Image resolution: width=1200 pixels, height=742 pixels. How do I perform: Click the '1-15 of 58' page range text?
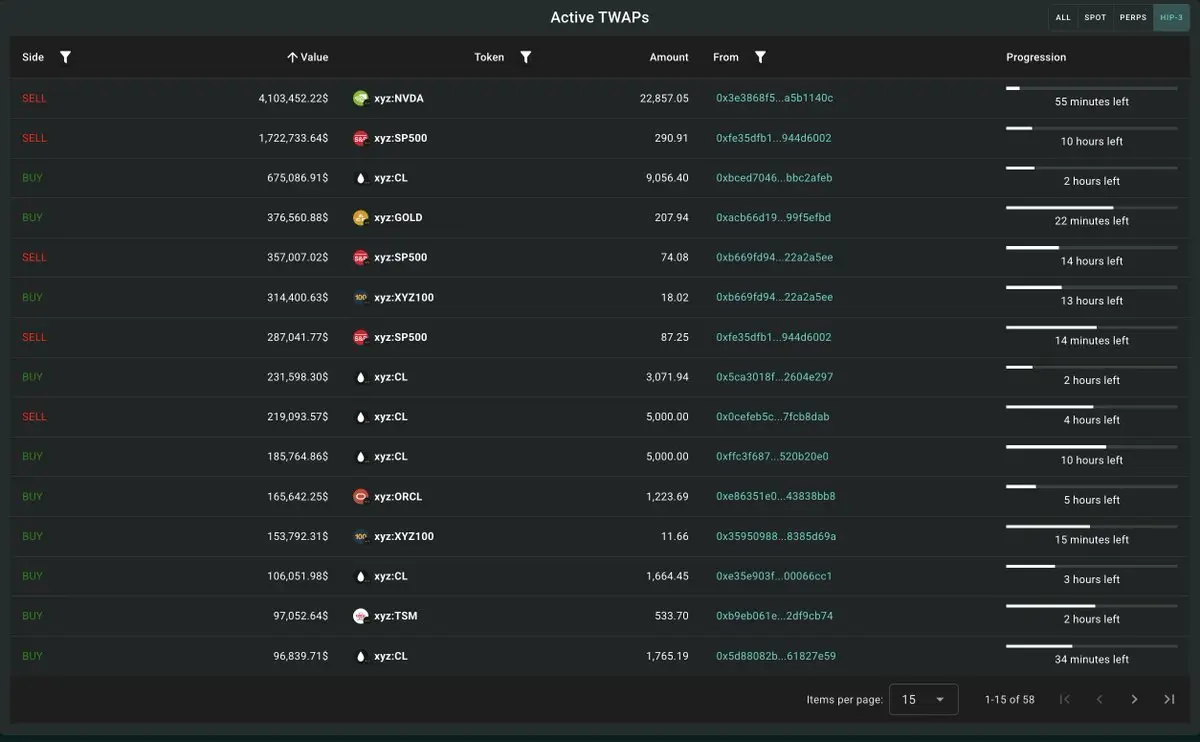click(x=1009, y=700)
